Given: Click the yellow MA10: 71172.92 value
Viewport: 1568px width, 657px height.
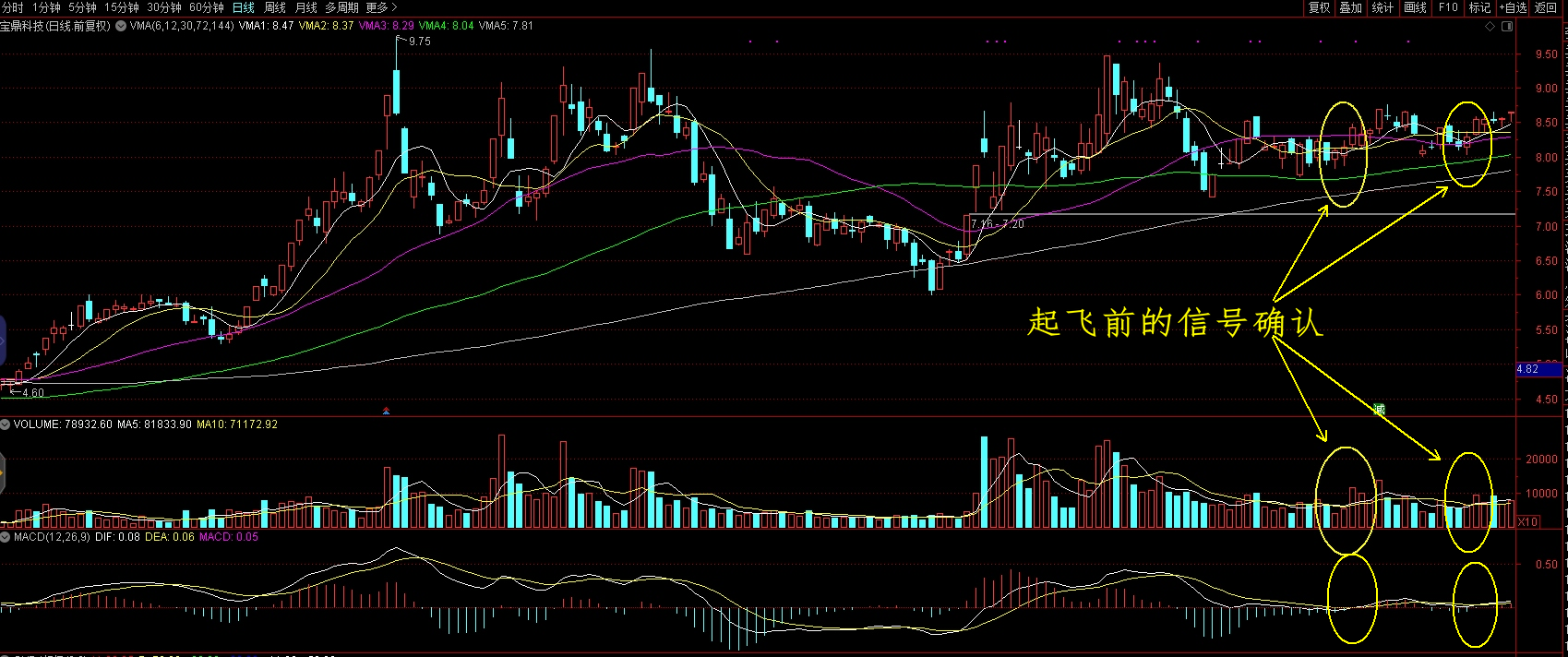Looking at the screenshot, I should (236, 424).
